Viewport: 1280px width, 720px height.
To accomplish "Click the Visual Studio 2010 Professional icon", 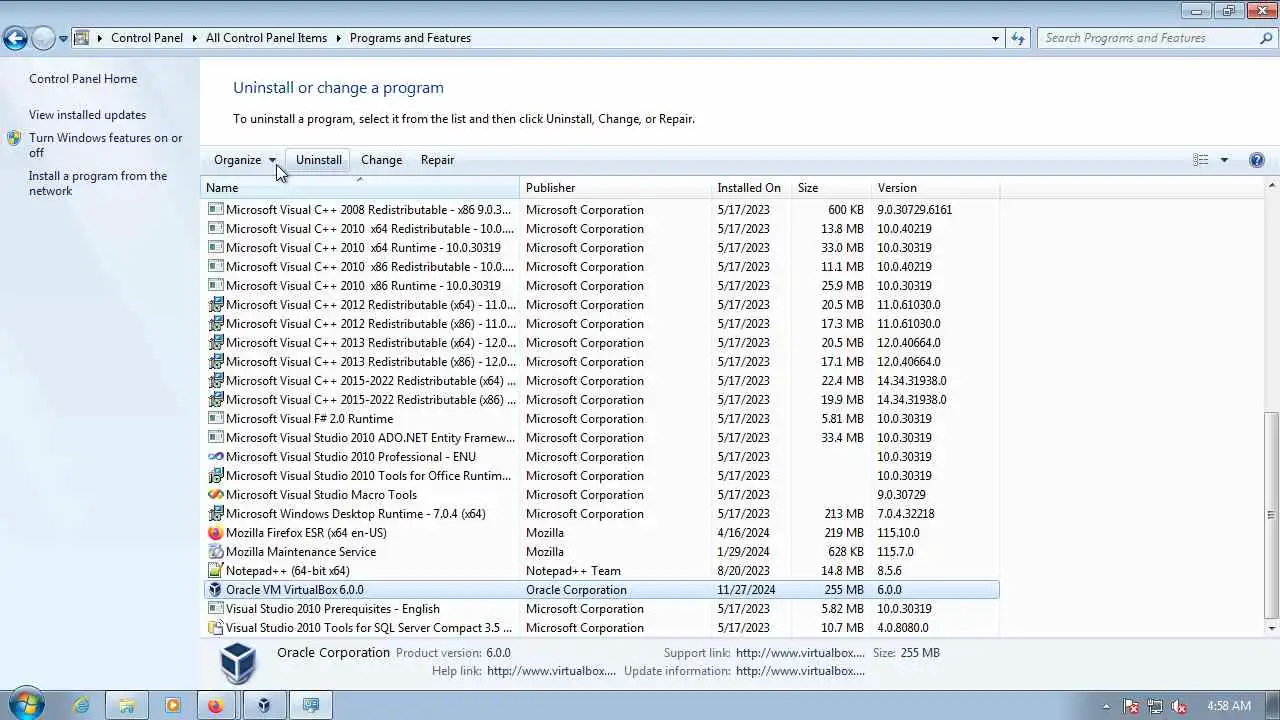I will point(215,457).
